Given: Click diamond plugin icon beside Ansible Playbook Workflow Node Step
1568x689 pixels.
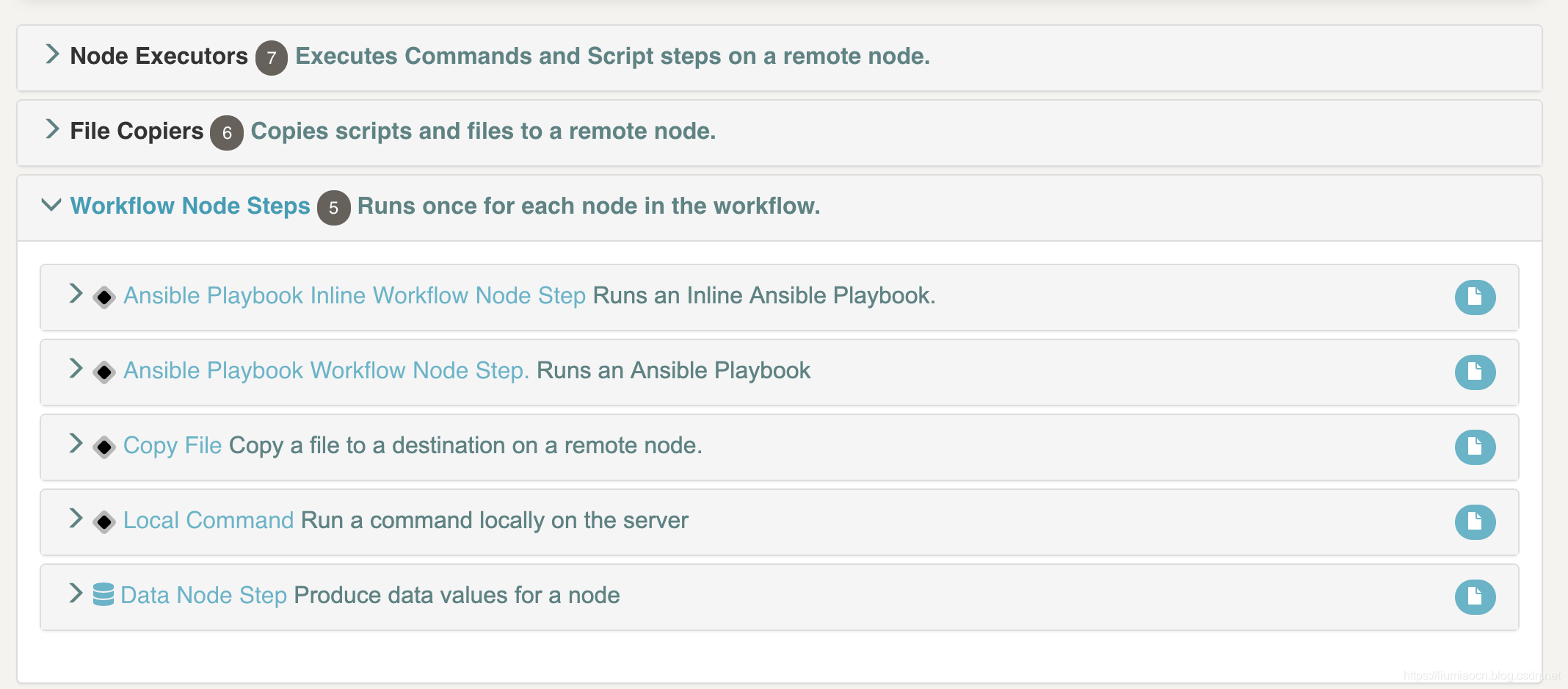Looking at the screenshot, I should tap(104, 372).
